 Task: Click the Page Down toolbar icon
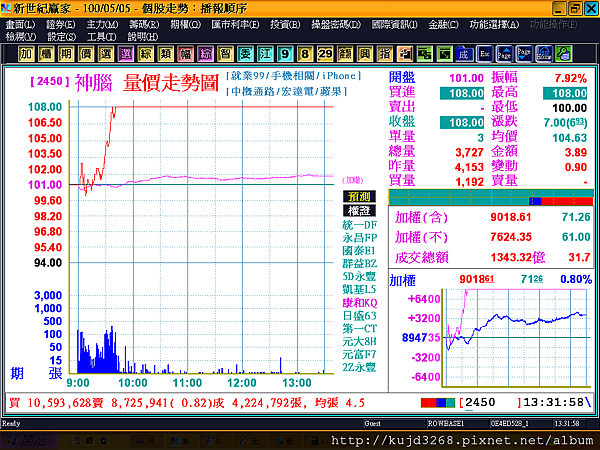pyautogui.click(x=524, y=54)
